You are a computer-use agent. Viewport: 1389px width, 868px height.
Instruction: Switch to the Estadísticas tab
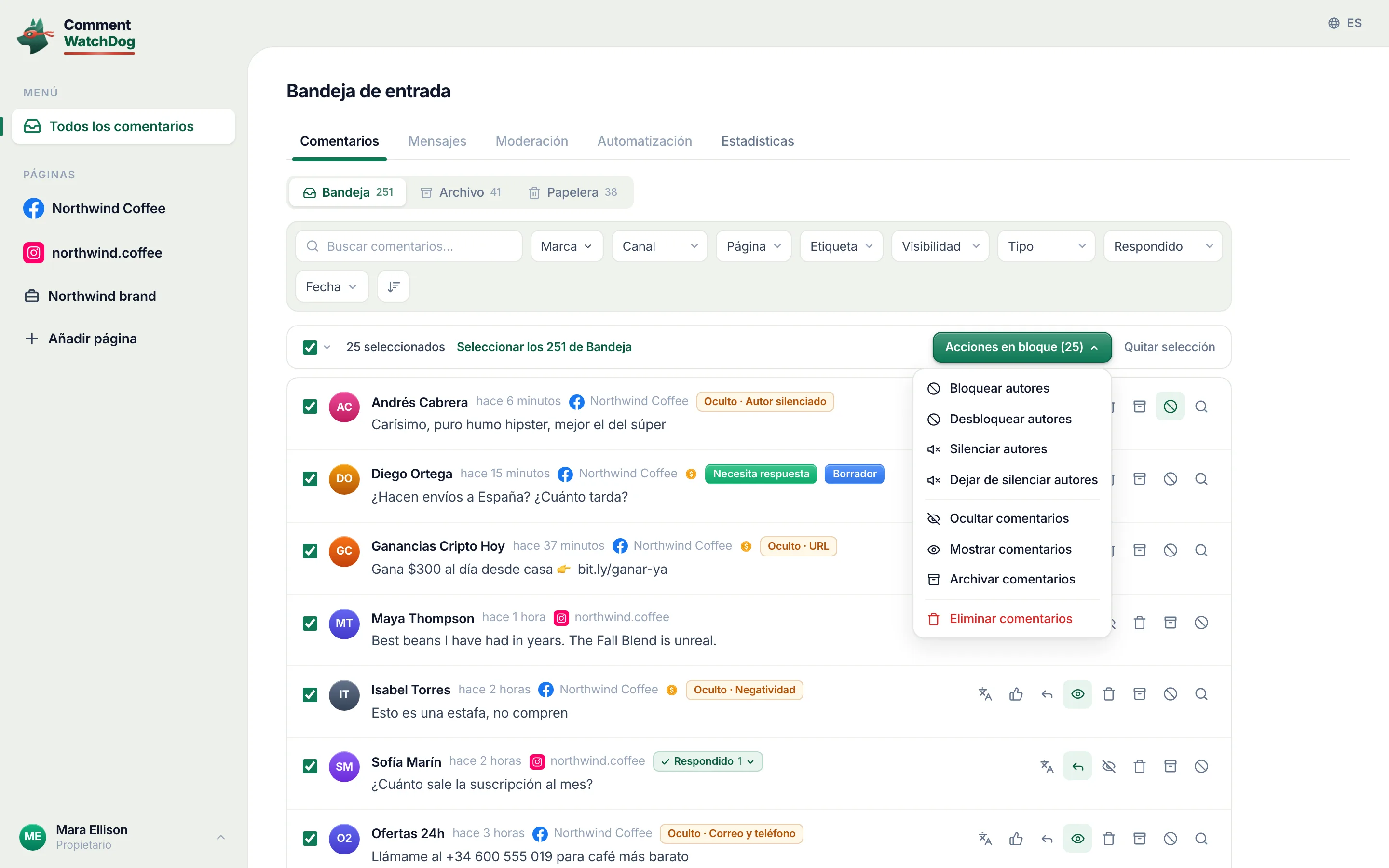757,141
